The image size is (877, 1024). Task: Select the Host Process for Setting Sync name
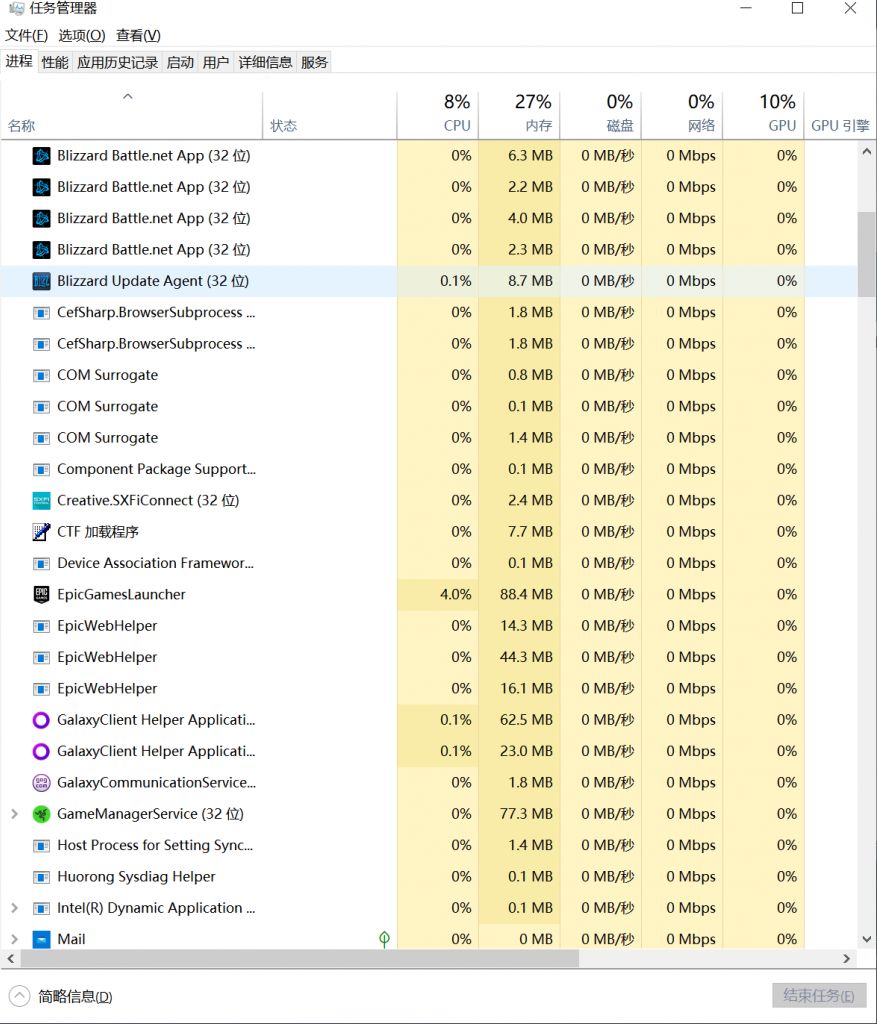pyautogui.click(x=155, y=846)
